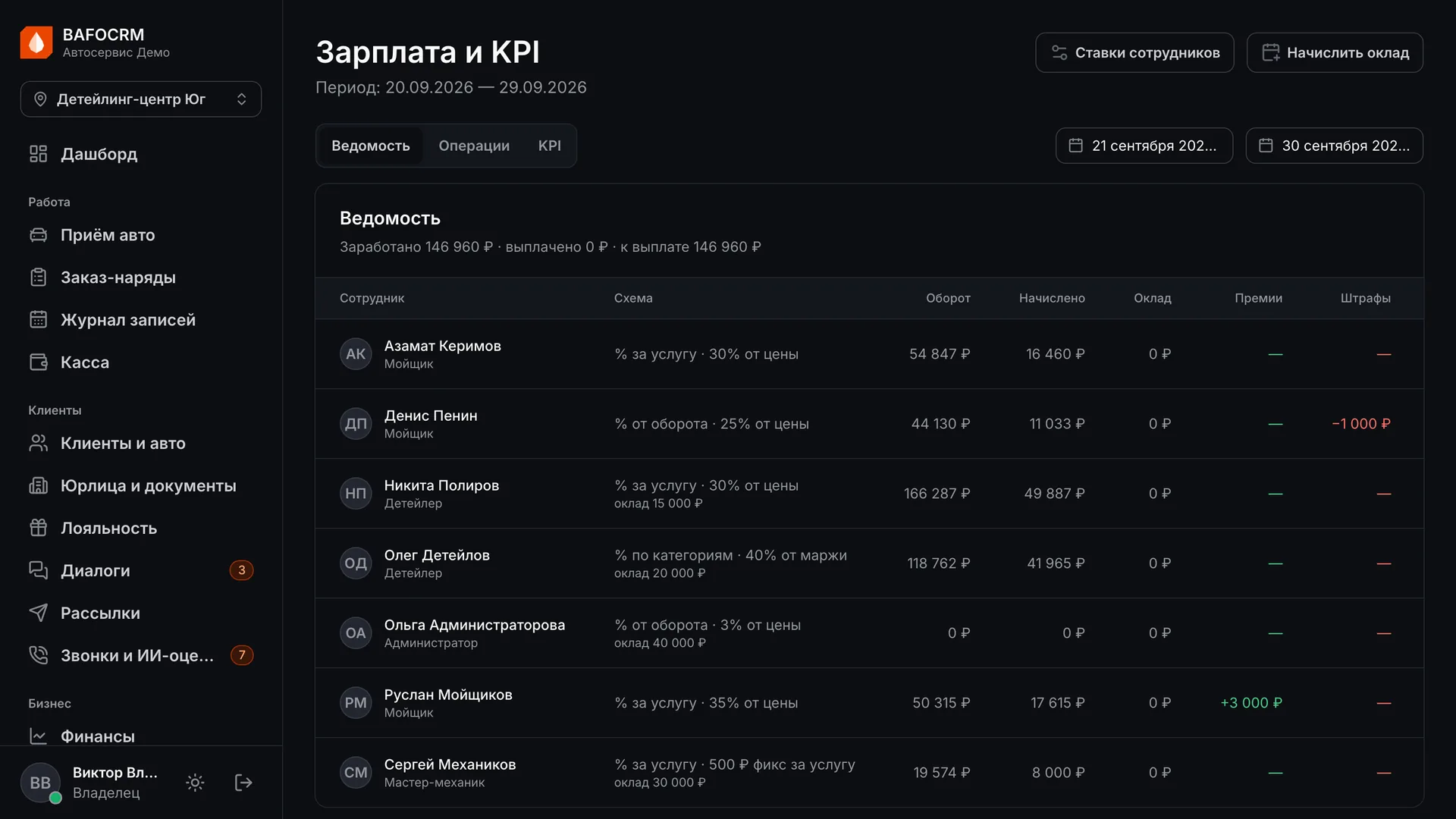Click the СМ avatar of Сергей Механиков
Screen dimensions: 1456x819
click(356, 773)
